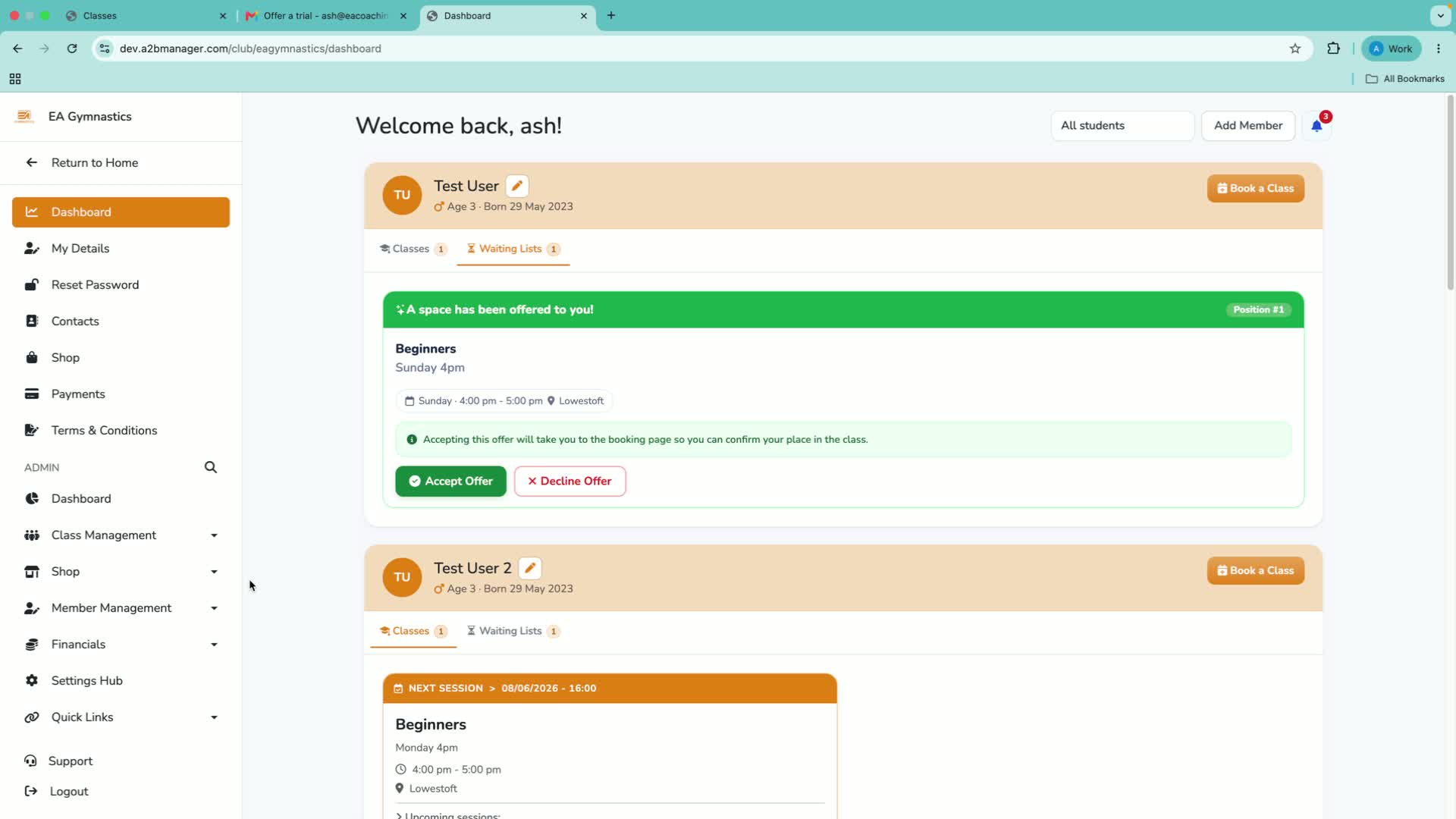Open the Work profile button

pos(1391,49)
